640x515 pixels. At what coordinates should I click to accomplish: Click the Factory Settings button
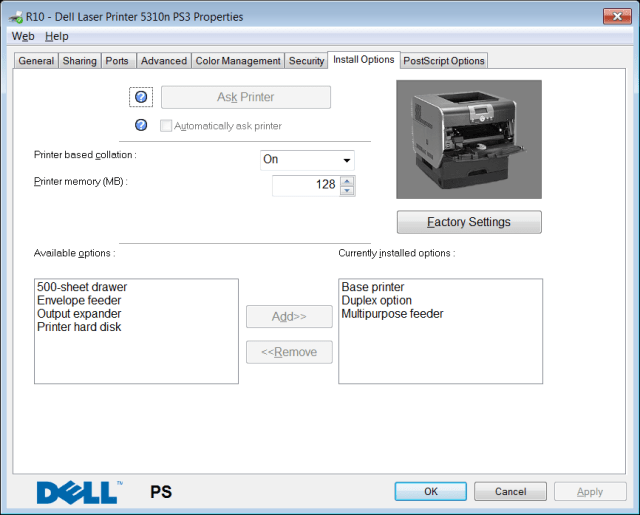click(469, 222)
